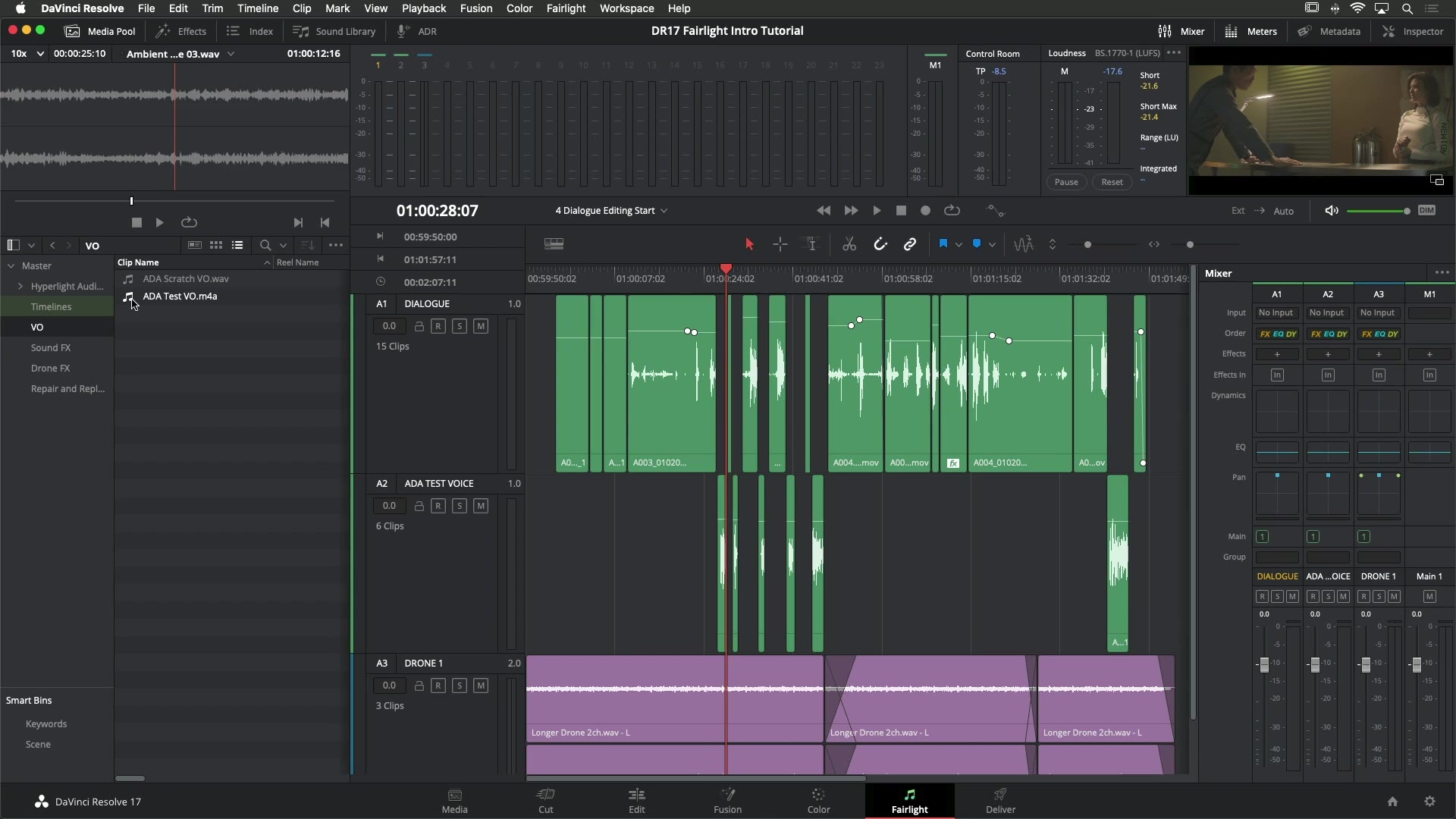Click the blue flag icon
1456x819 pixels.
tap(943, 244)
